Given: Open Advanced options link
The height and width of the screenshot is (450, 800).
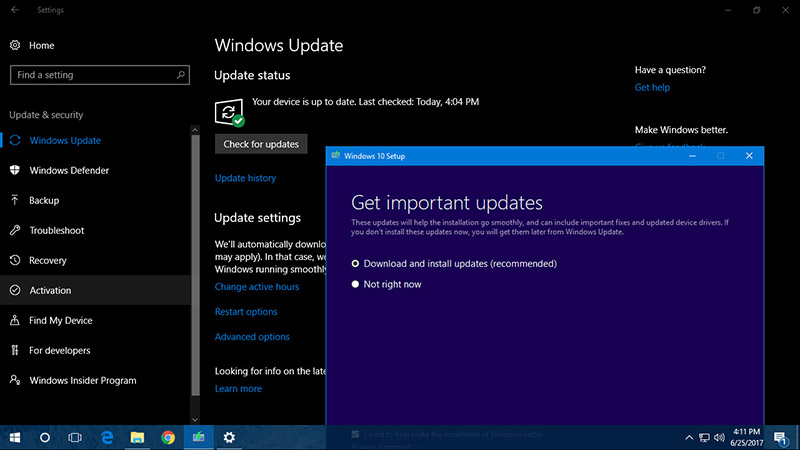Looking at the screenshot, I should [x=252, y=337].
